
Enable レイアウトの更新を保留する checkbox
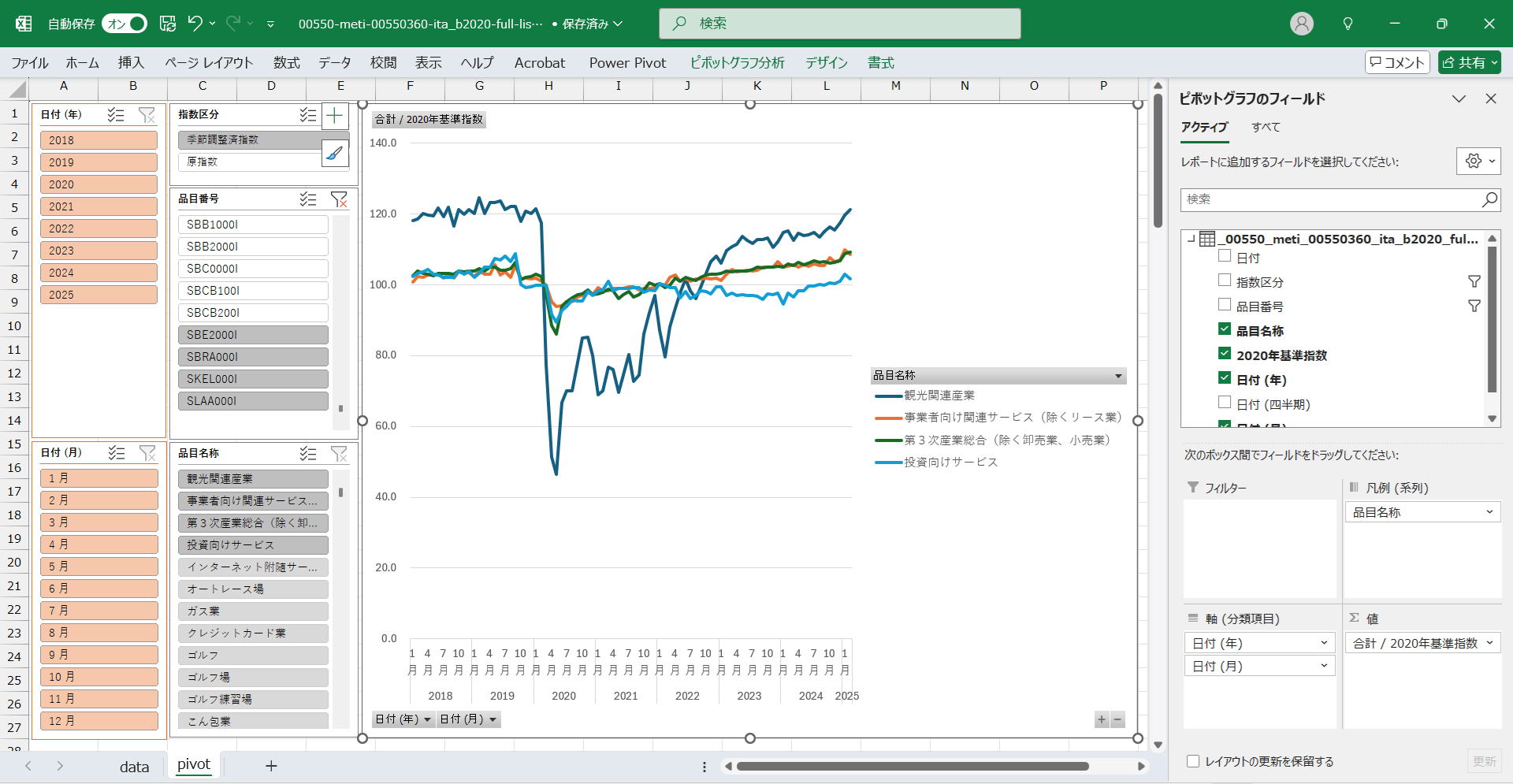coord(1193,761)
